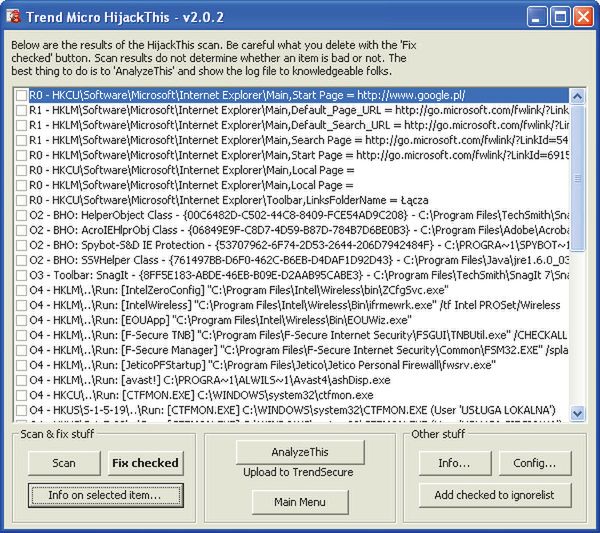The width and height of the screenshot is (600, 533).
Task: Select the R1 Default_Page_URL row text
Action: click(299, 110)
